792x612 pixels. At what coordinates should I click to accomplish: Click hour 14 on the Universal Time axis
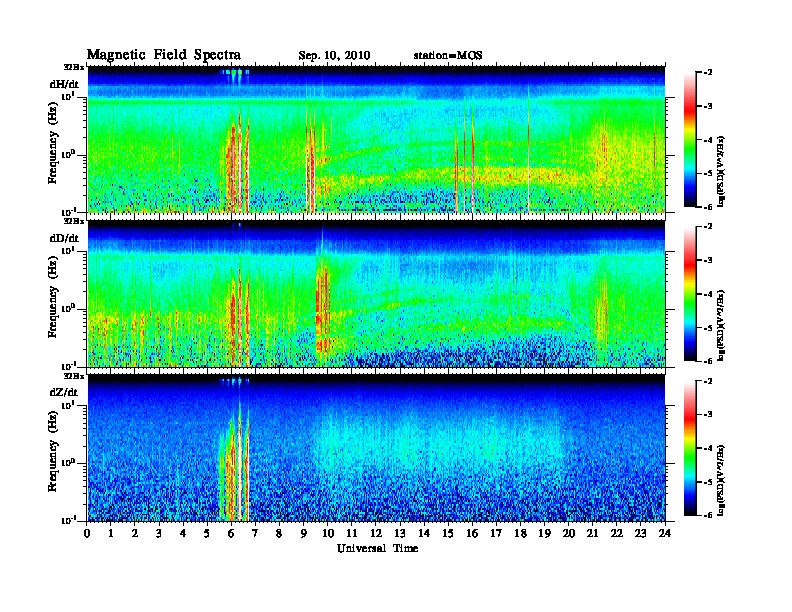[x=424, y=534]
